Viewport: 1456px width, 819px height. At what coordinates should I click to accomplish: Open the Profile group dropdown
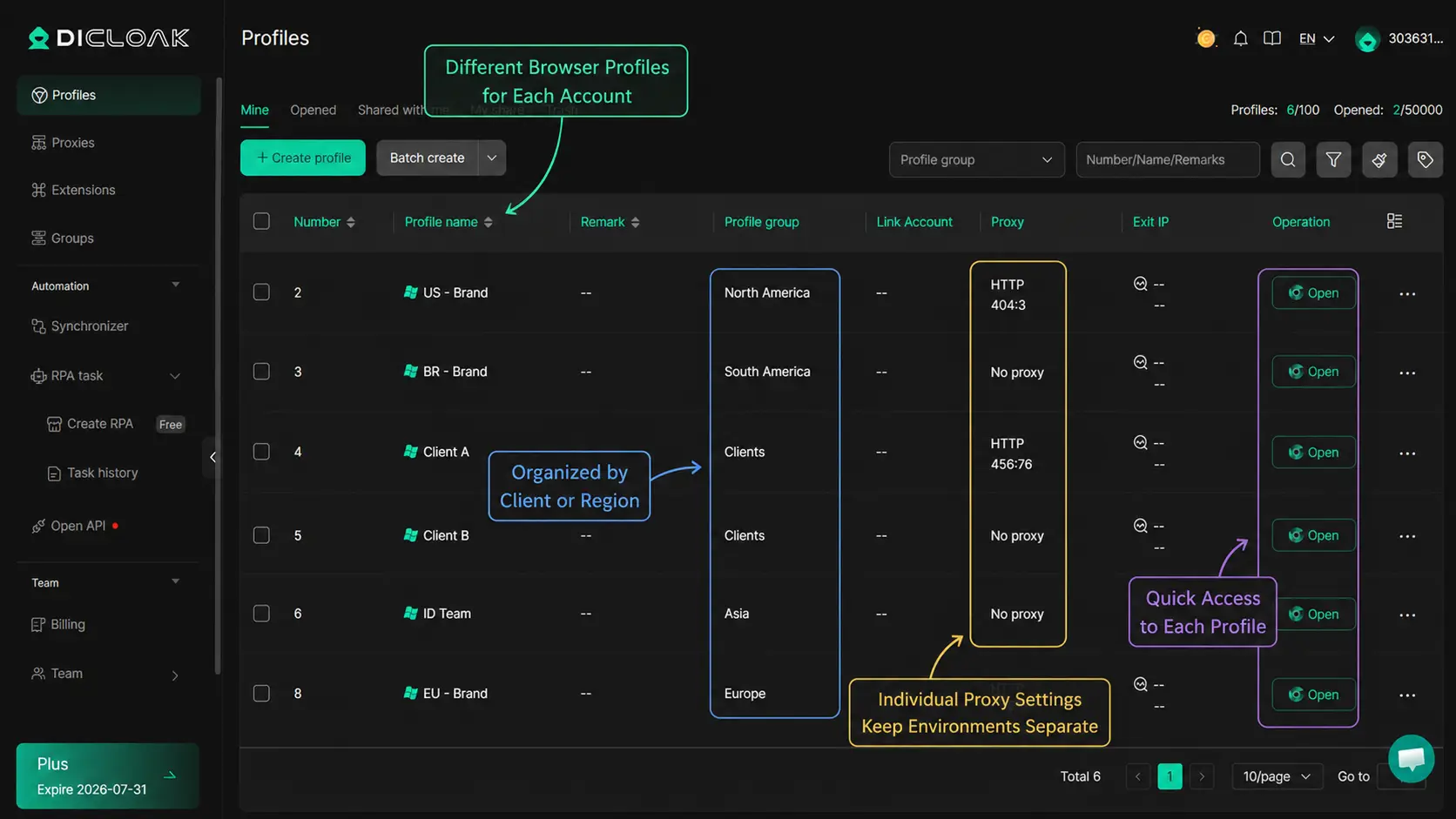click(x=976, y=159)
